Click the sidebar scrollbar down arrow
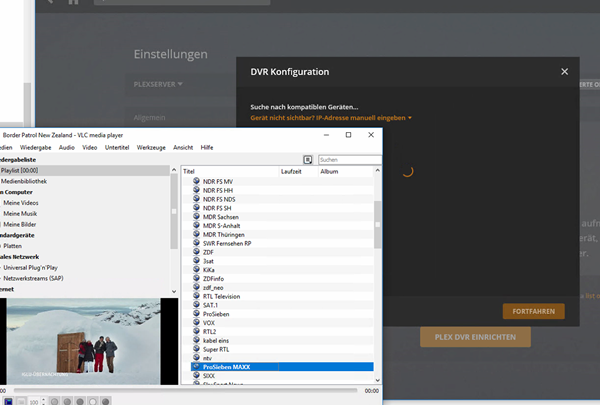This screenshot has height=405, width=600. (174, 291)
